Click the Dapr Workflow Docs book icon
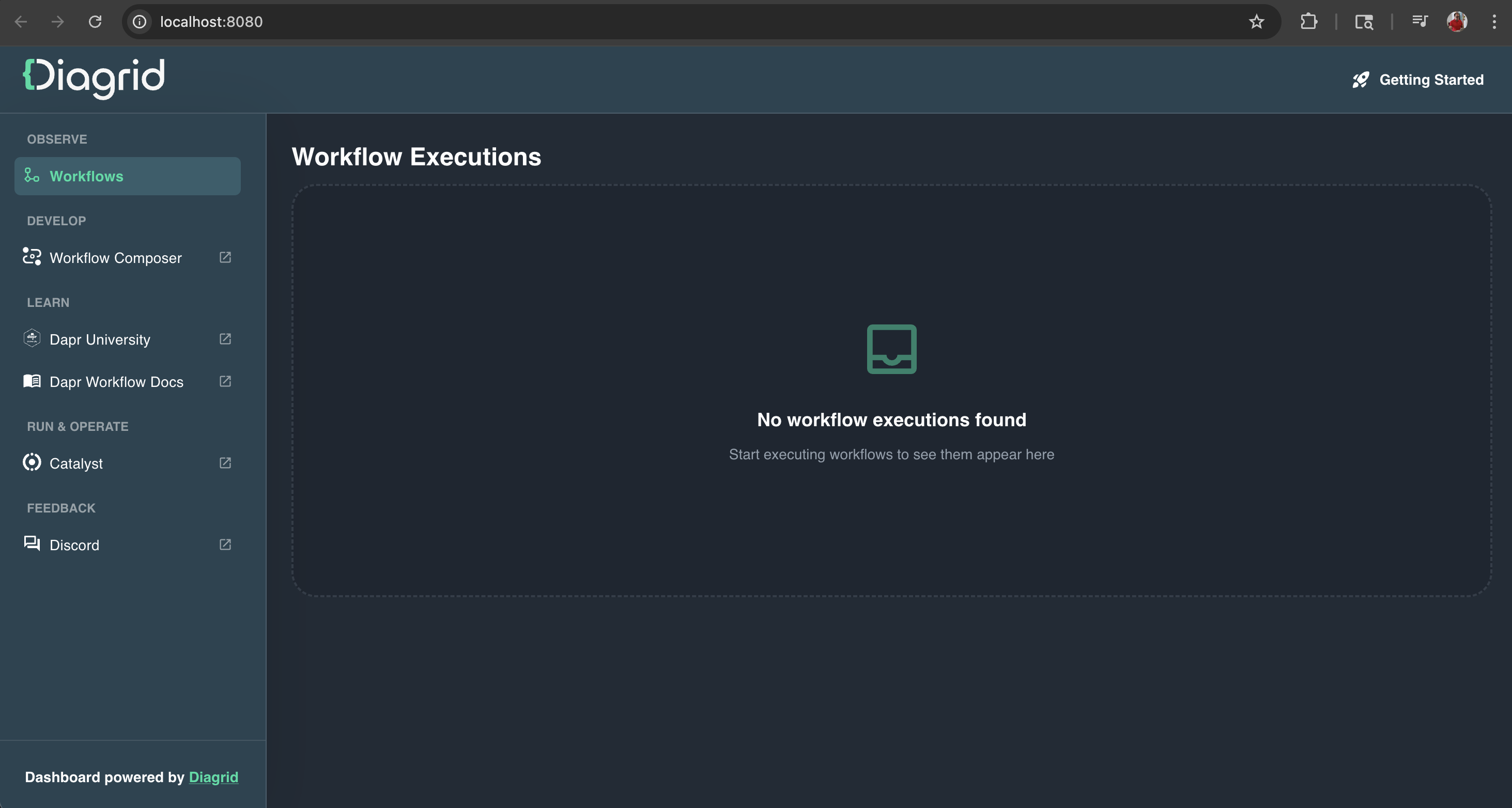 (32, 381)
